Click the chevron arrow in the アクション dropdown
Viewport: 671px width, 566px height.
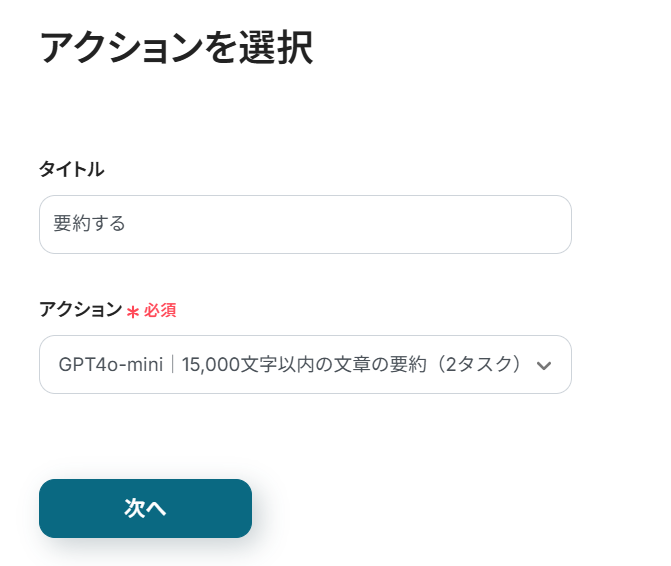544,365
